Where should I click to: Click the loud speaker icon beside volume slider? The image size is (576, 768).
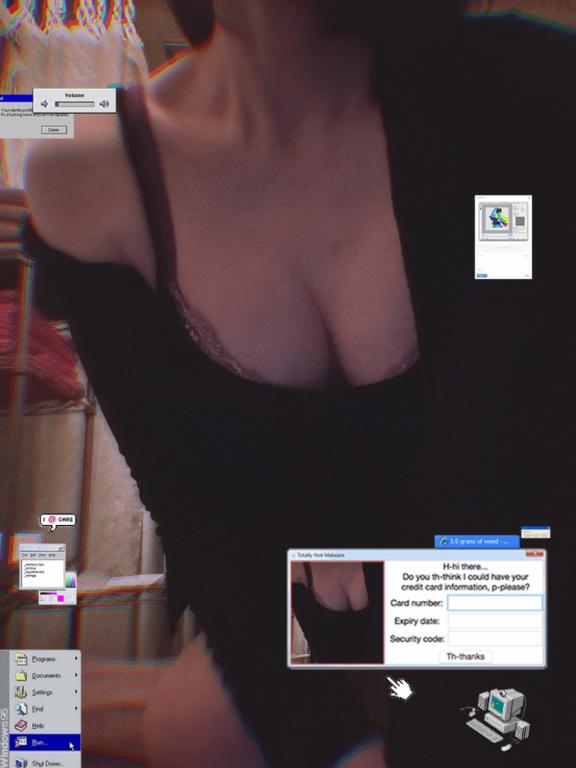pyautogui.click(x=104, y=104)
